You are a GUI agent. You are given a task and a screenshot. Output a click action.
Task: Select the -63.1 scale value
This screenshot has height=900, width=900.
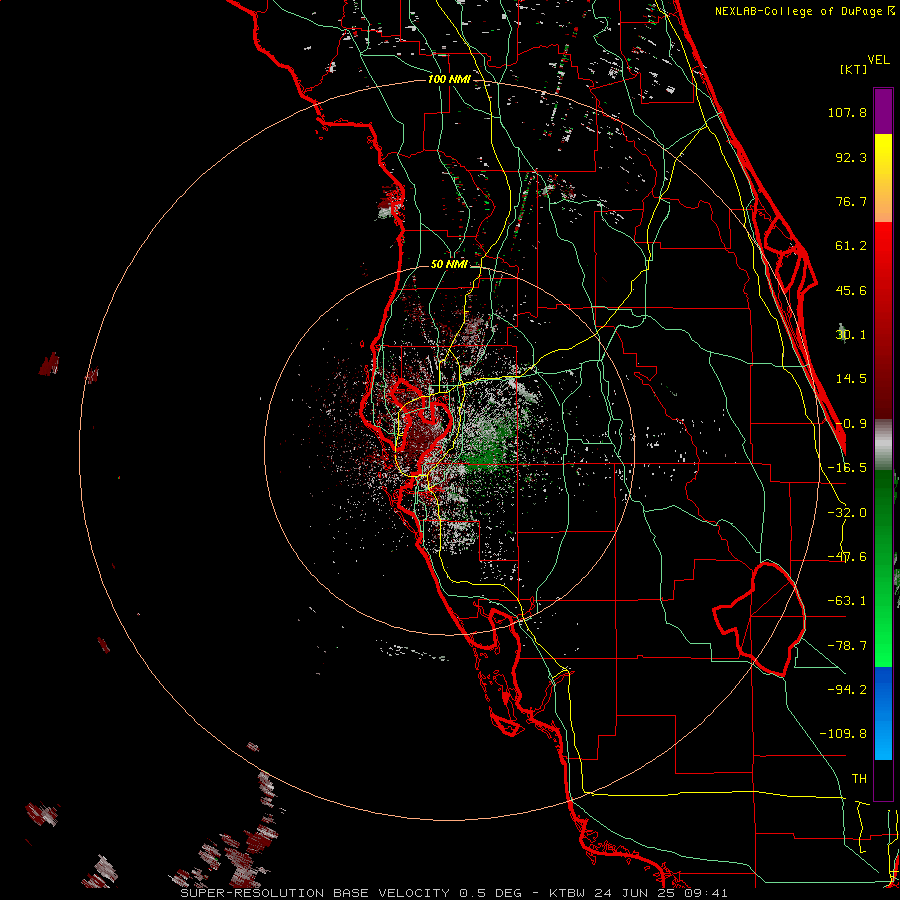pyautogui.click(x=847, y=601)
